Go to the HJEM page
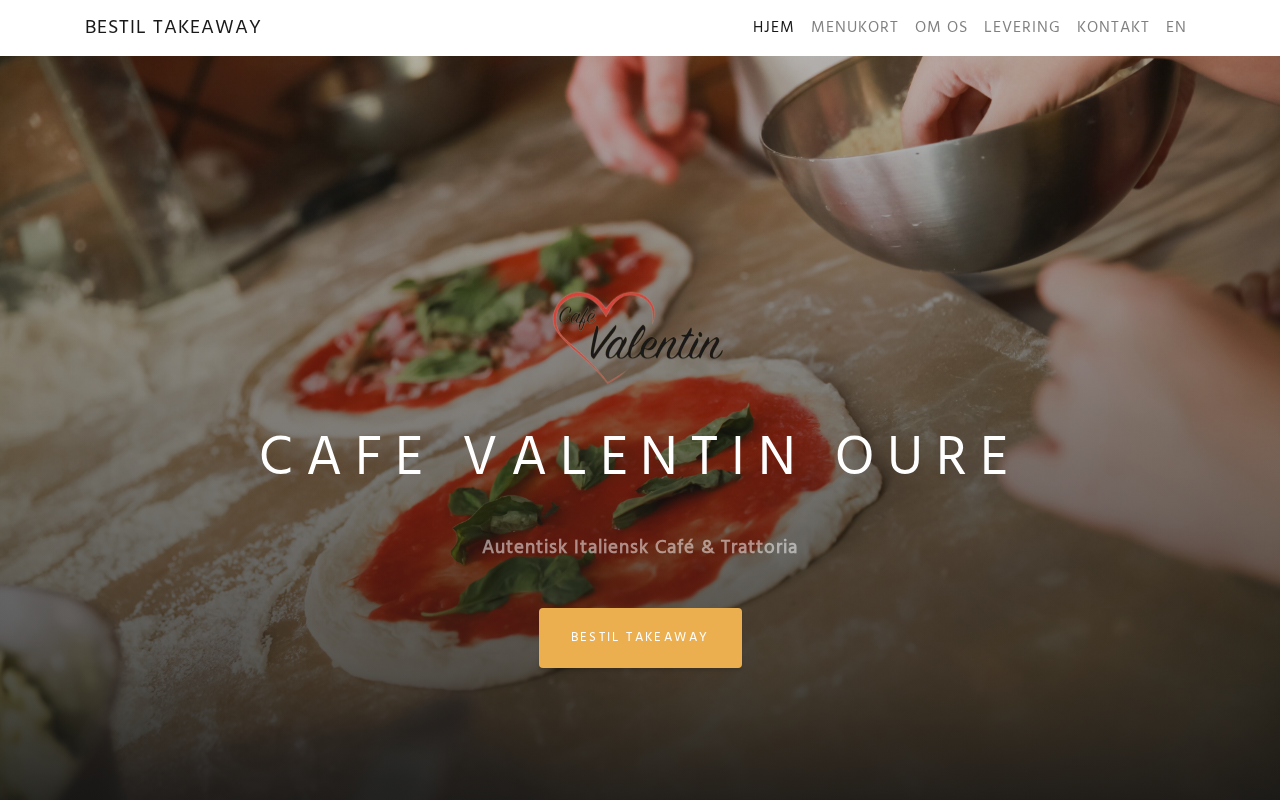 [x=773, y=27]
